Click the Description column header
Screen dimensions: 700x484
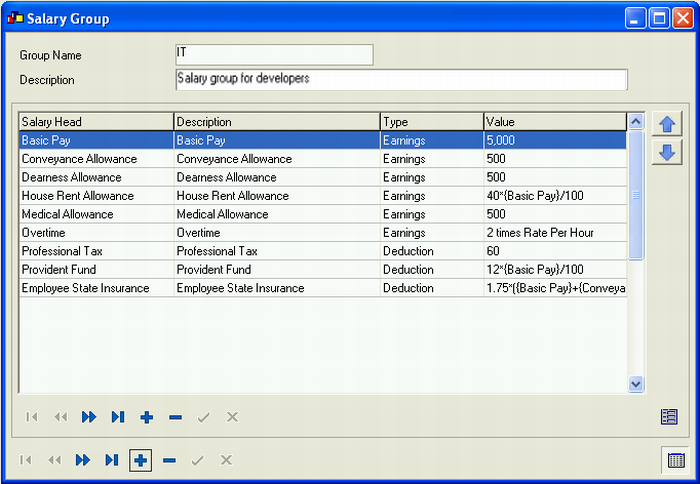(x=277, y=121)
